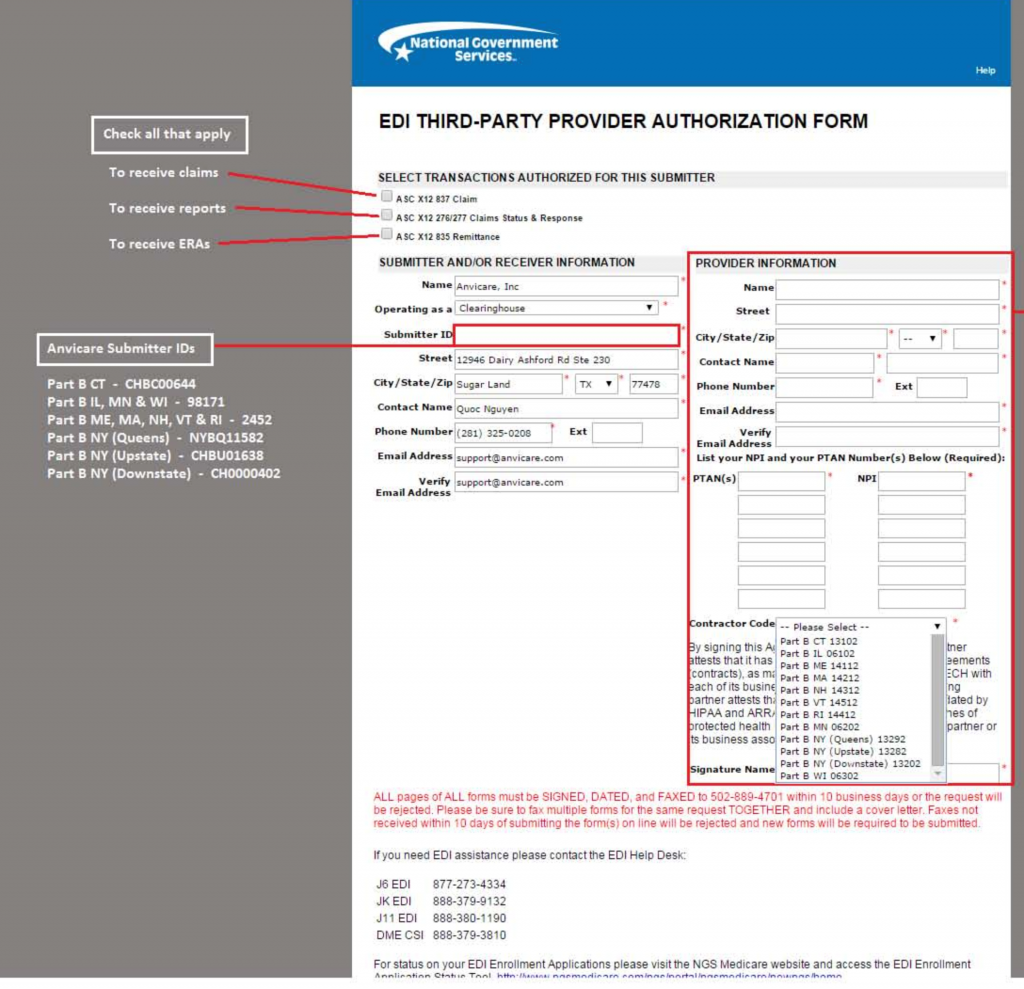1024x989 pixels.
Task: Click the submitter zip field 77478
Action: tap(653, 384)
